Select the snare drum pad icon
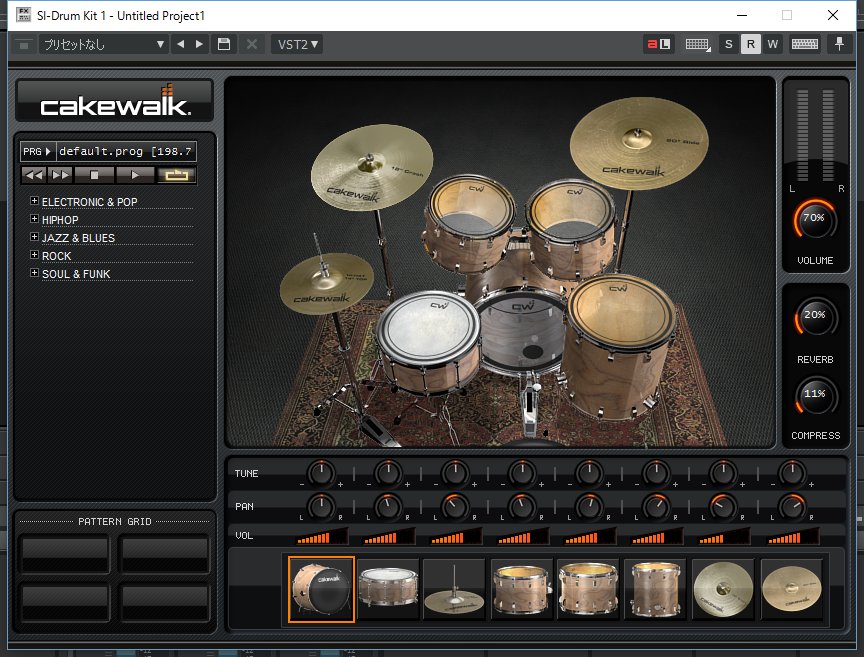Viewport: 864px width, 657px height. click(x=388, y=590)
